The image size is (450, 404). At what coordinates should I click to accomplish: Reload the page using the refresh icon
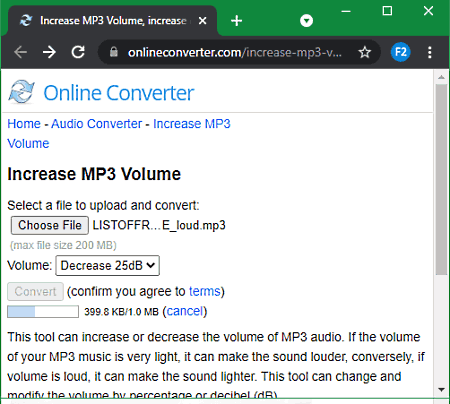[x=78, y=52]
